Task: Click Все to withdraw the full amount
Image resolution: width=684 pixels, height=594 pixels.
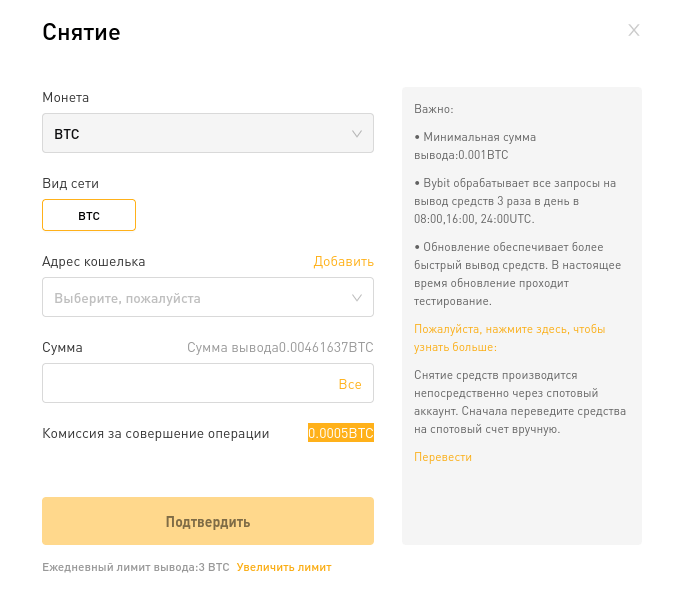Action: pos(349,384)
